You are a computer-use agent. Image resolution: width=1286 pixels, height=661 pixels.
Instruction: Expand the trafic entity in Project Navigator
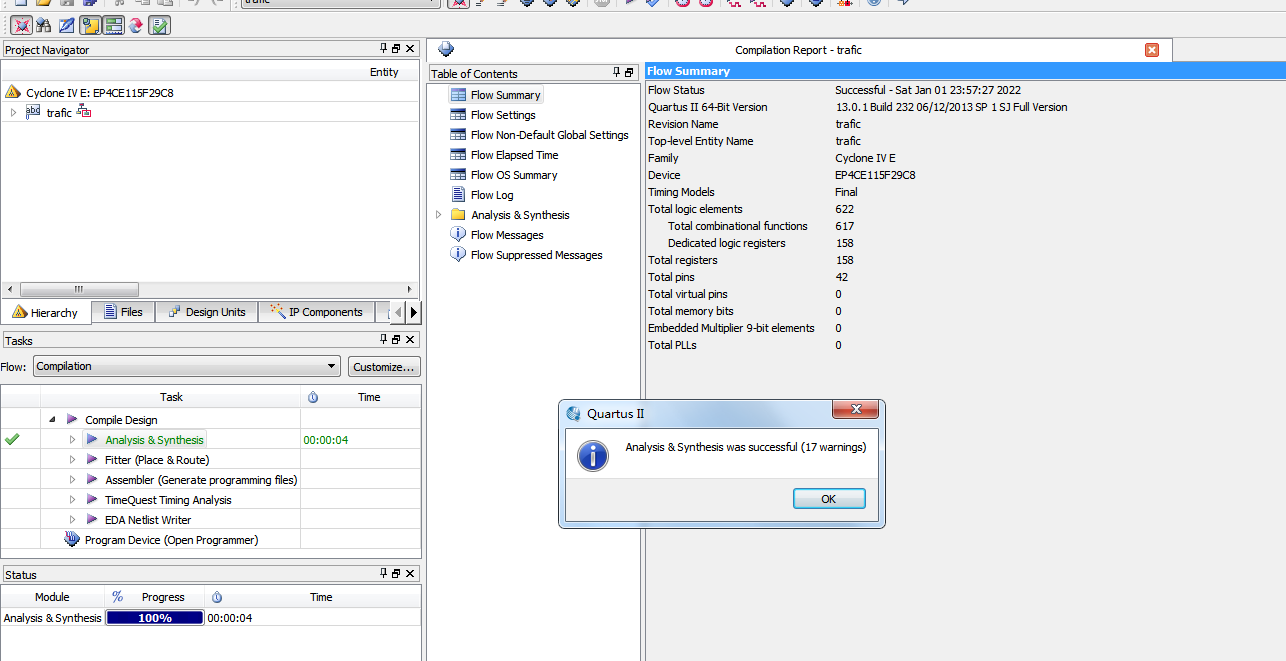13,113
